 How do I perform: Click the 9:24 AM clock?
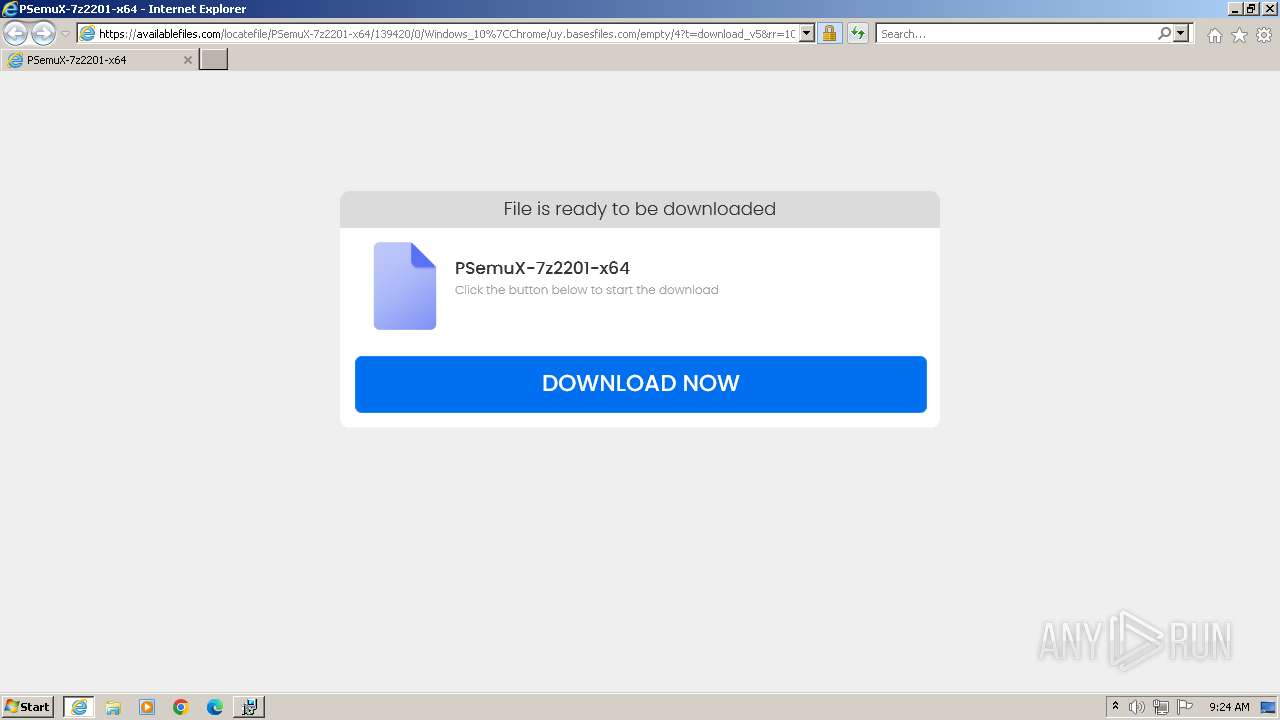click(1229, 707)
